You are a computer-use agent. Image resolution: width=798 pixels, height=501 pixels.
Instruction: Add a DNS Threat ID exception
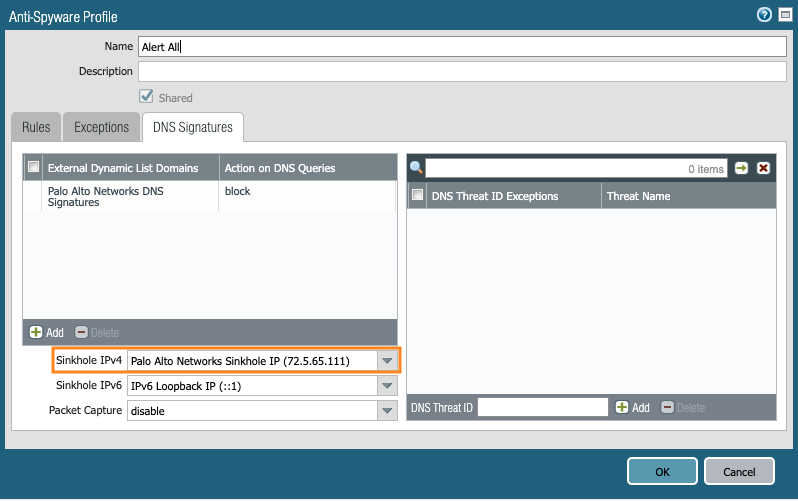(x=632, y=407)
